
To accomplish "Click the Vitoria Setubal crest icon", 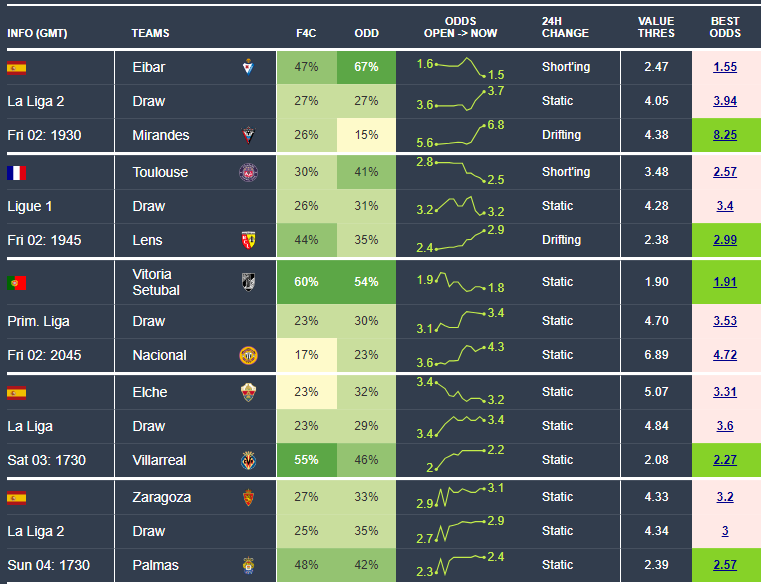I will coord(248,281).
